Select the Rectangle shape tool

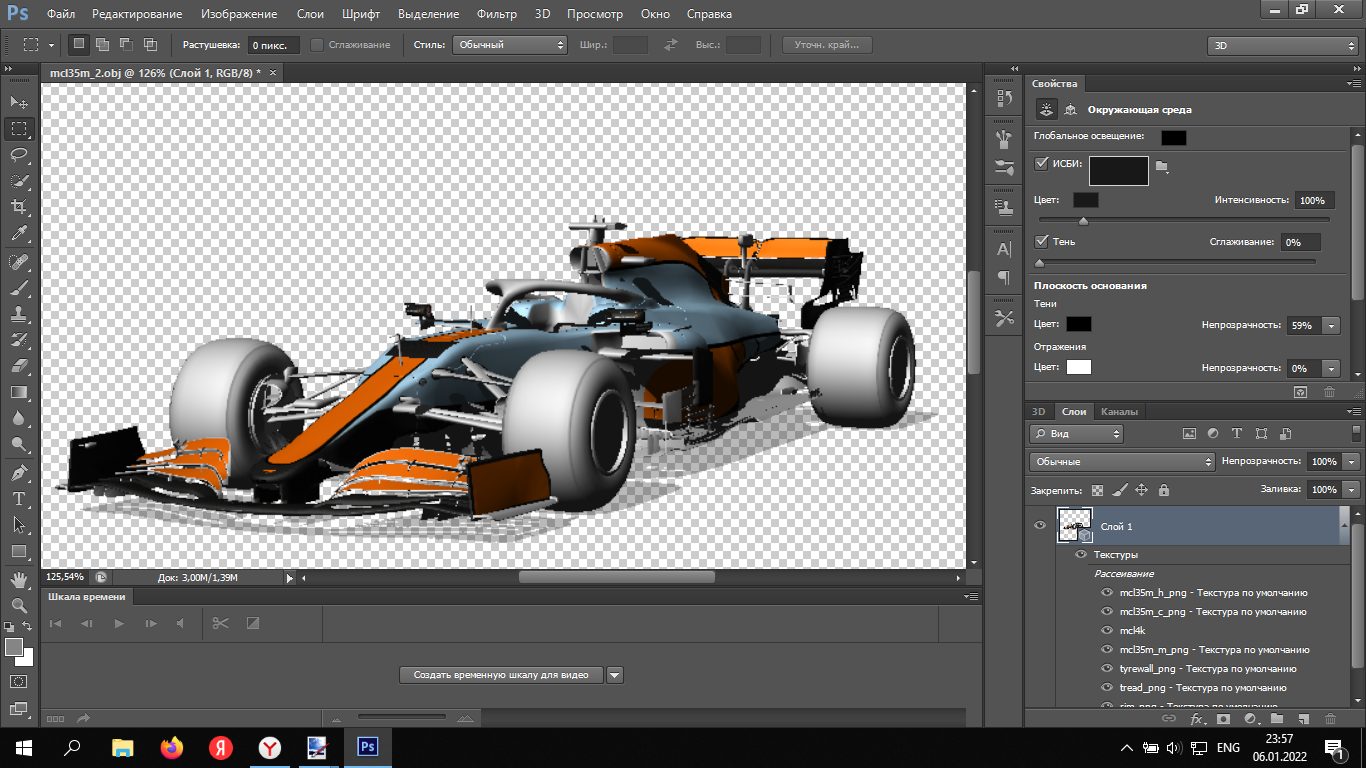point(19,551)
